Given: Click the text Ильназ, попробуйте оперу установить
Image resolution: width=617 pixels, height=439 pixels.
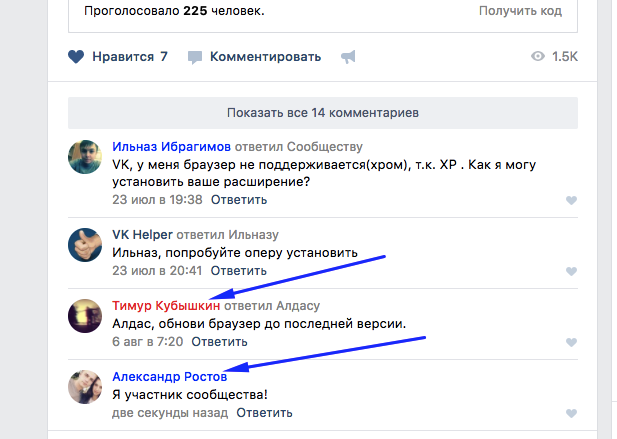Looking at the screenshot, I should pos(235,253).
